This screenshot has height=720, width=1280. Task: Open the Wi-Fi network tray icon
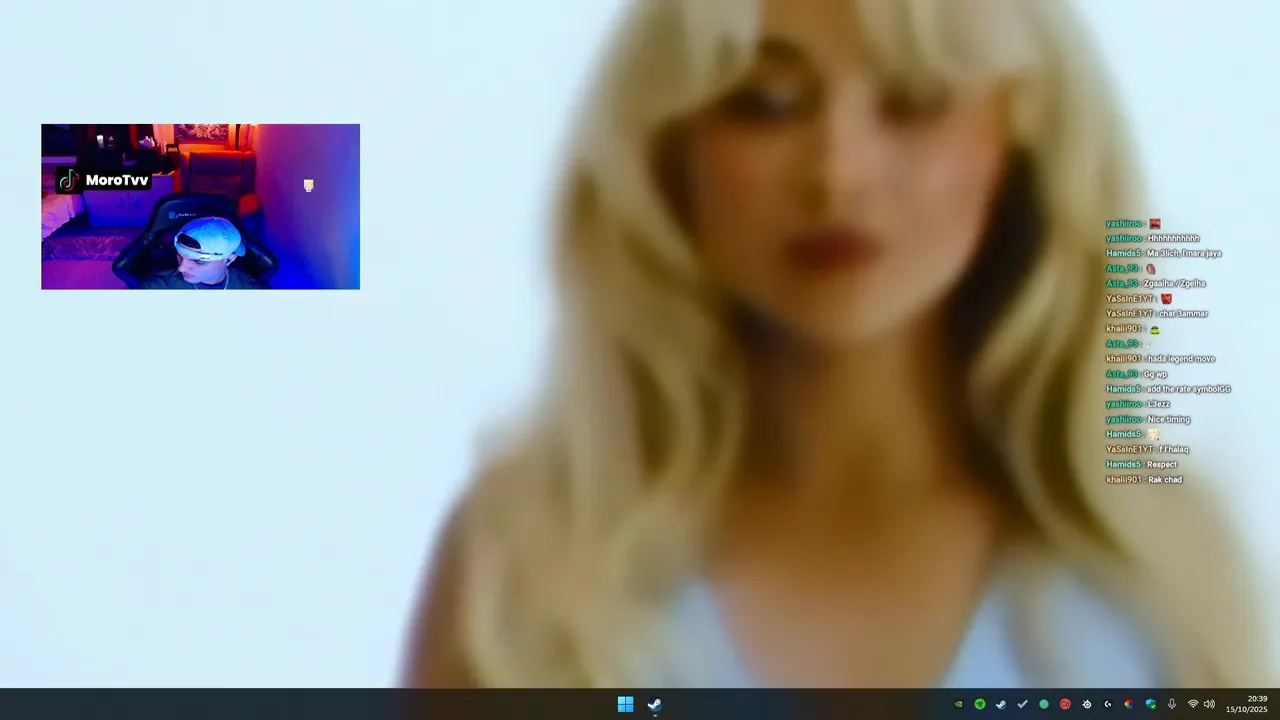point(1193,704)
